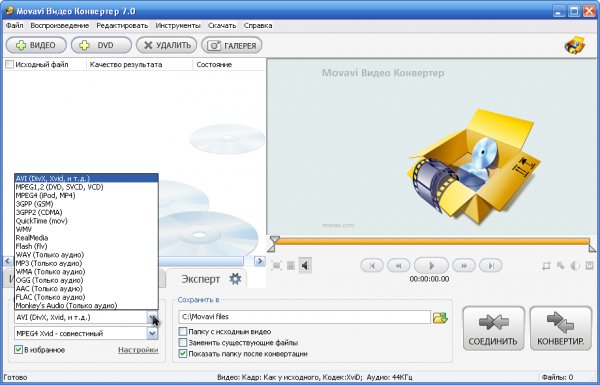Click the Movavi box logo icon in toolbar
This screenshot has height=385, width=600.
click(575, 46)
